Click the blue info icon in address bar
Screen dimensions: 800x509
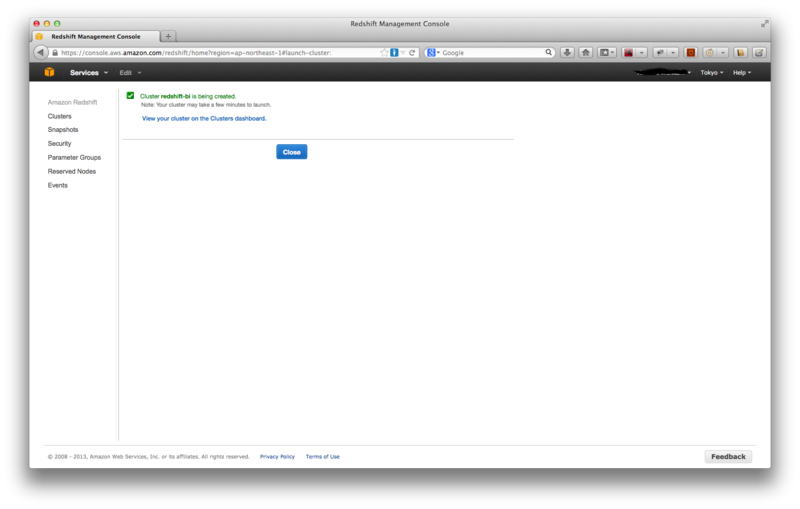394,53
